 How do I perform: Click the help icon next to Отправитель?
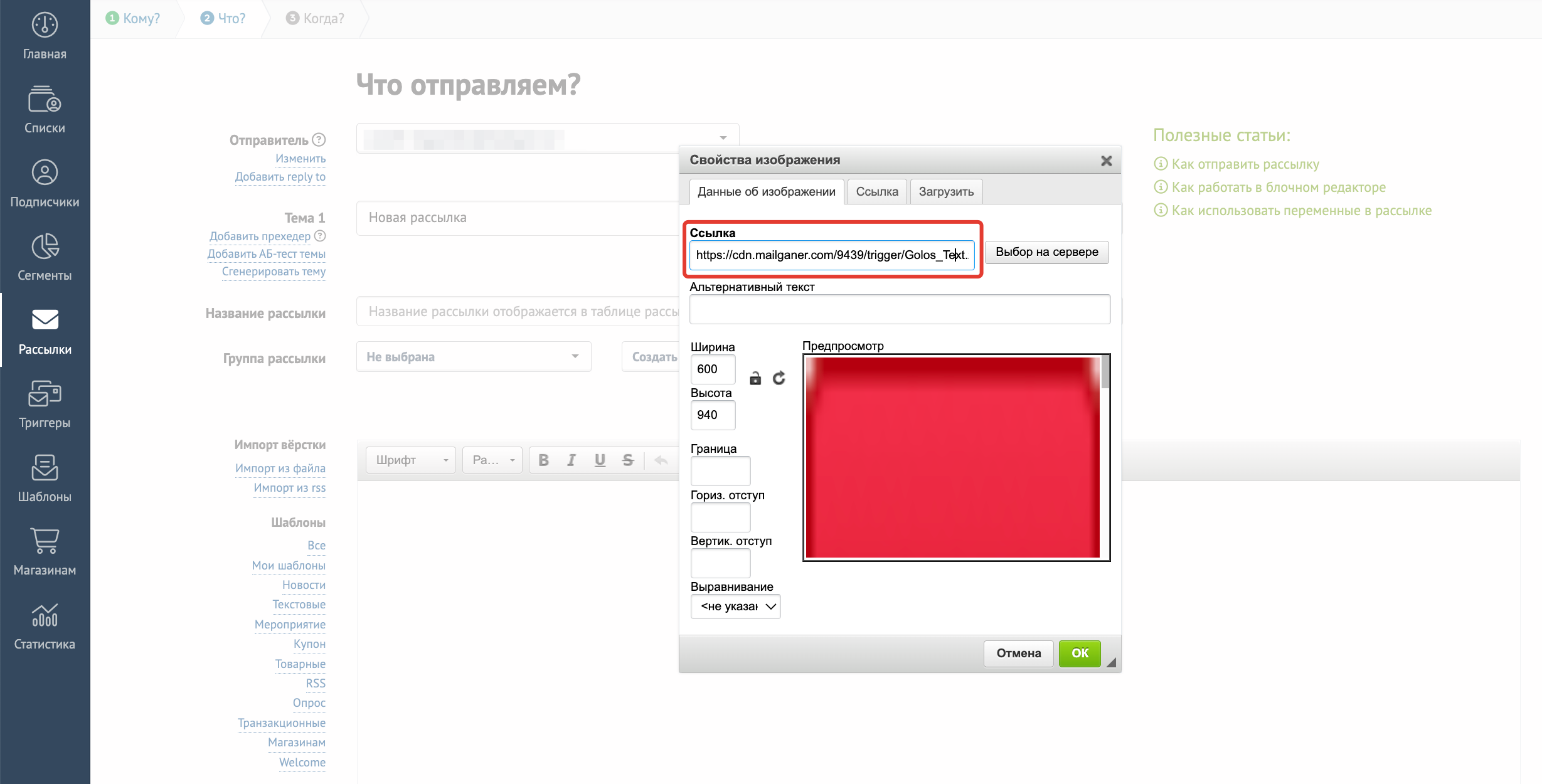319,139
